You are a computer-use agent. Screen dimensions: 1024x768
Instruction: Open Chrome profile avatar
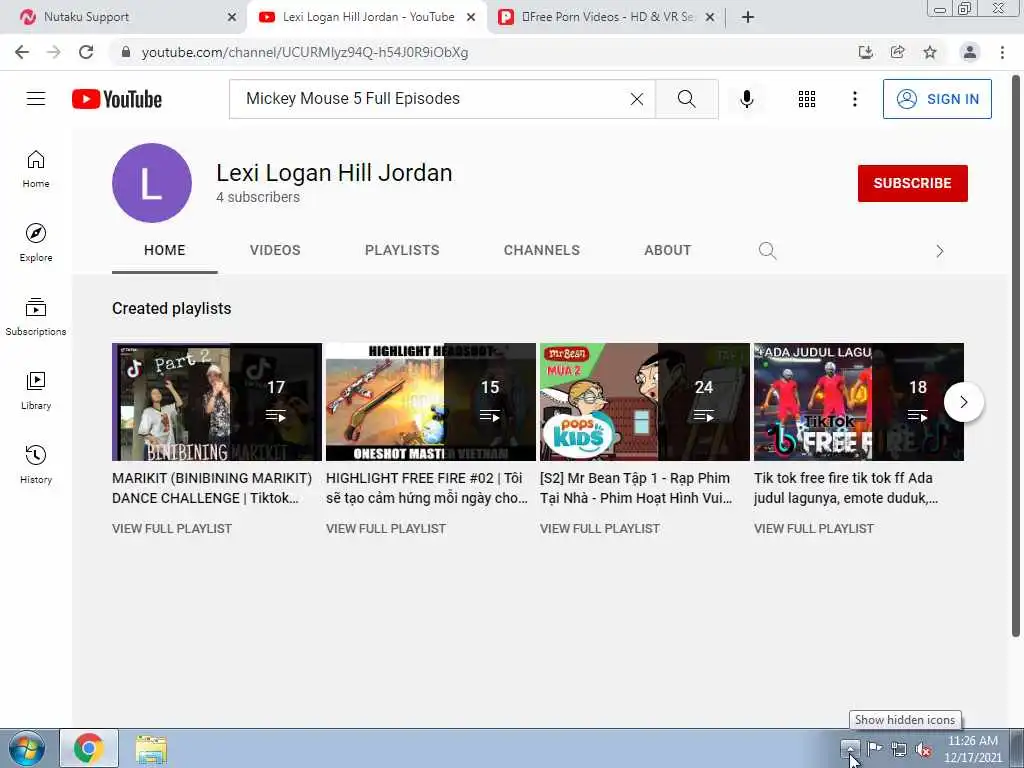(x=970, y=52)
